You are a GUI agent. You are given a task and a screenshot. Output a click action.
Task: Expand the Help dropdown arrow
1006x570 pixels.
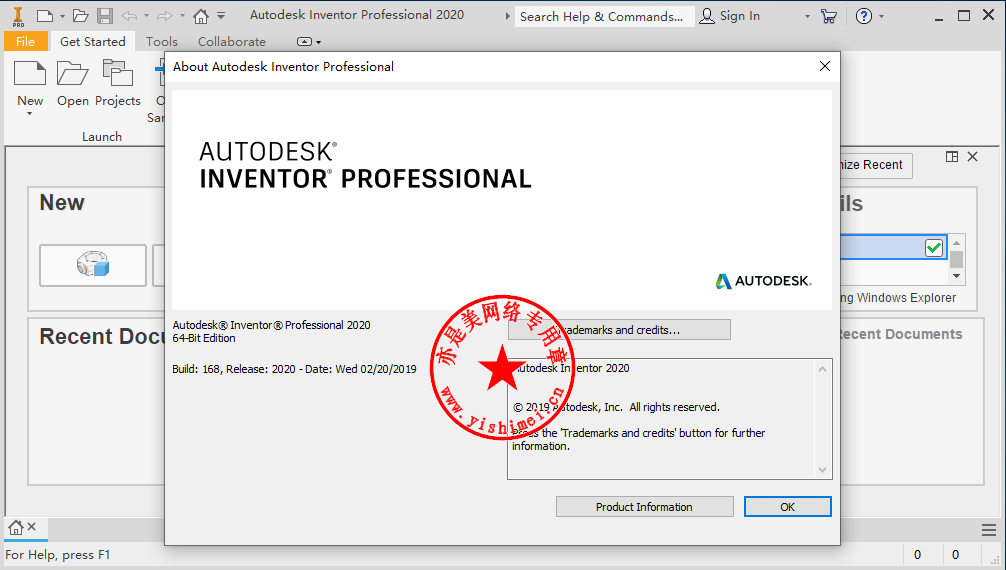tap(882, 16)
